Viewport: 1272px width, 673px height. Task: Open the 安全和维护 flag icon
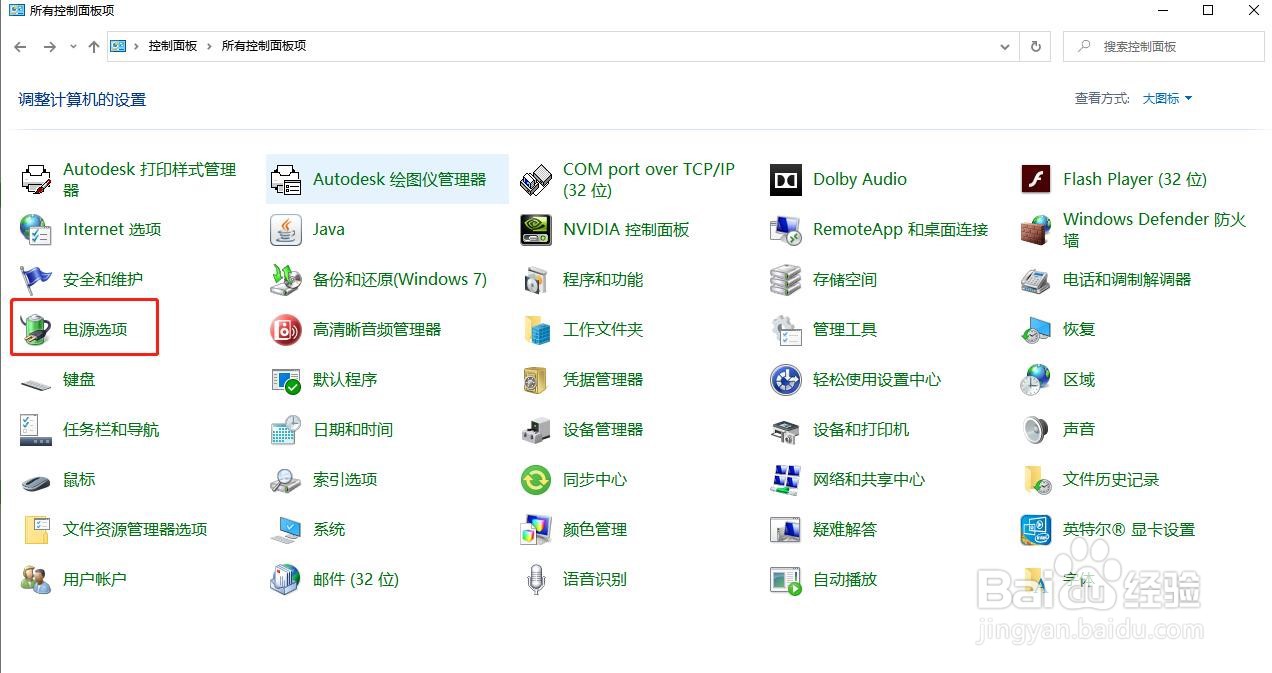[x=36, y=280]
